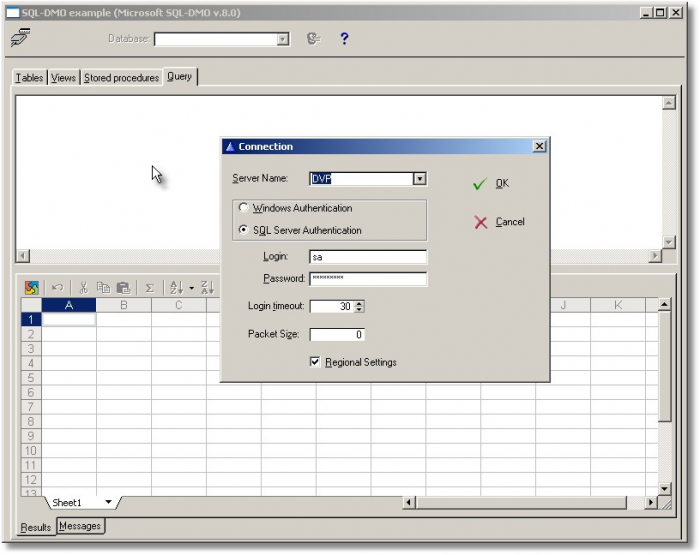The width and height of the screenshot is (700, 555).
Task: Open the Sheet1 tab dropdown arrow
Action: pyautogui.click(x=108, y=502)
